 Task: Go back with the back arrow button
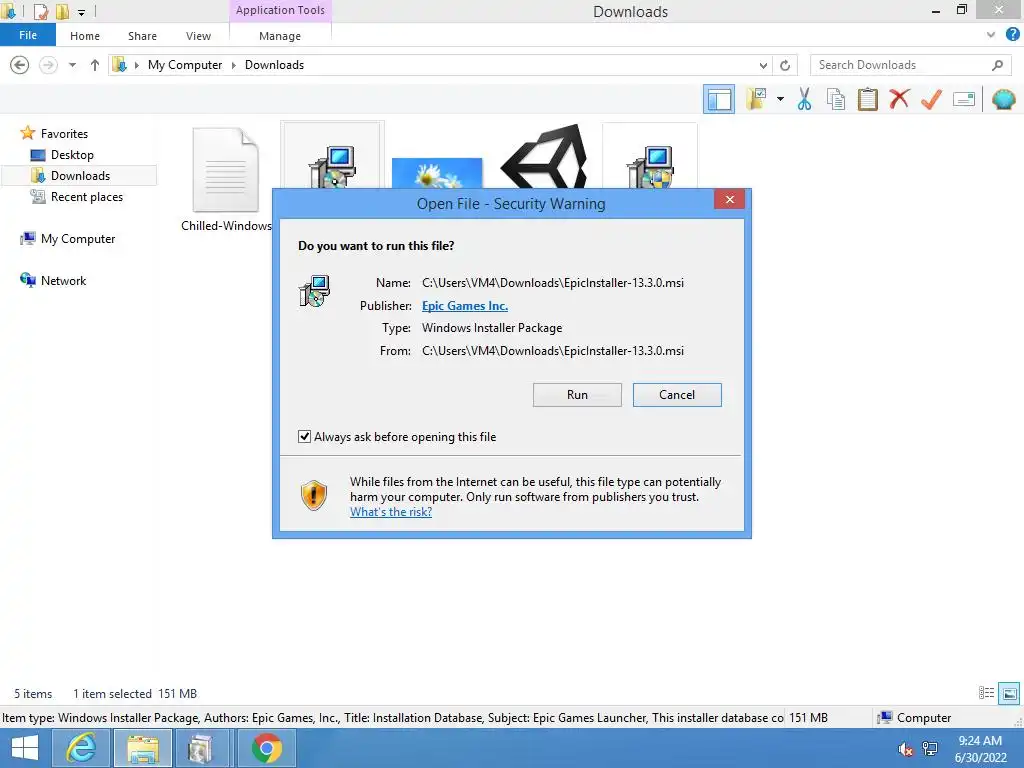(x=20, y=65)
